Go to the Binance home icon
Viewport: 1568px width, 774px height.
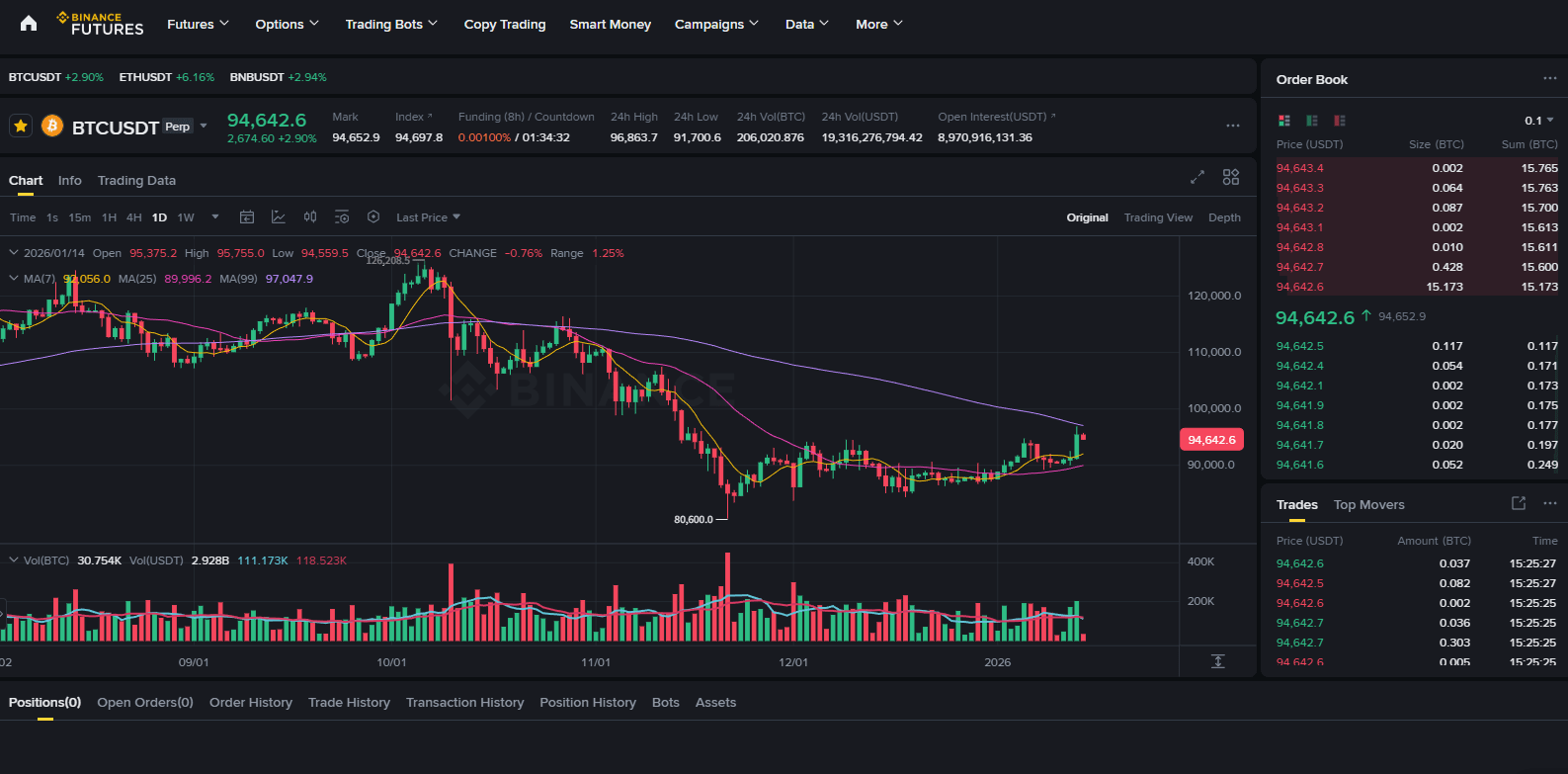click(x=29, y=24)
